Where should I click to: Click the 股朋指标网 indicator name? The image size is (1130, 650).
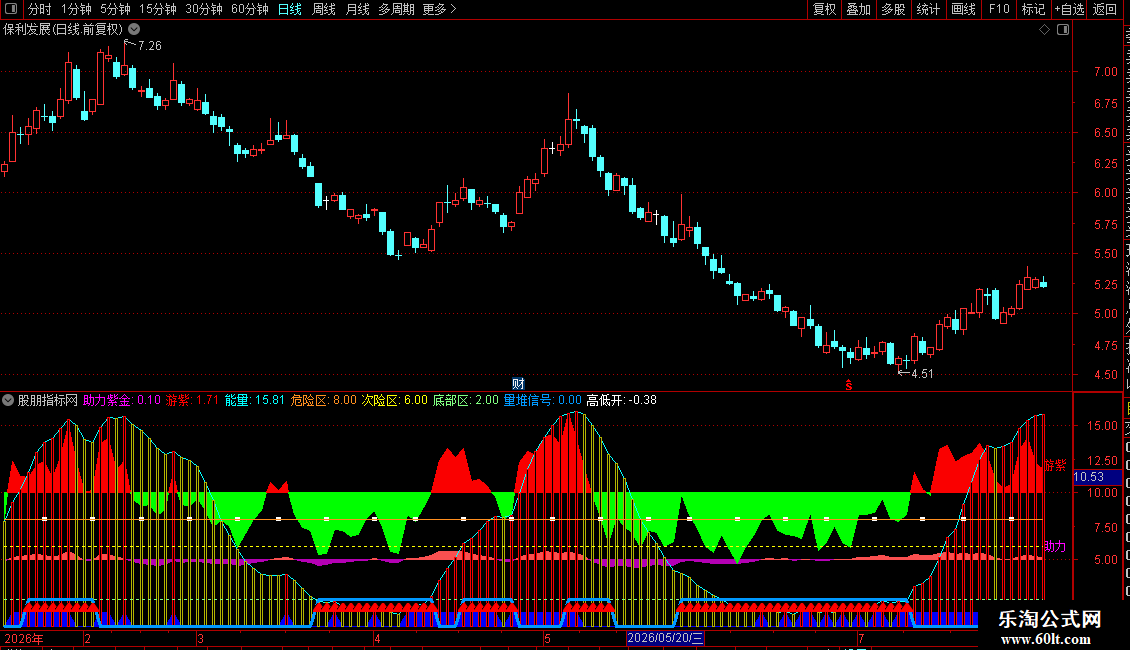point(48,400)
